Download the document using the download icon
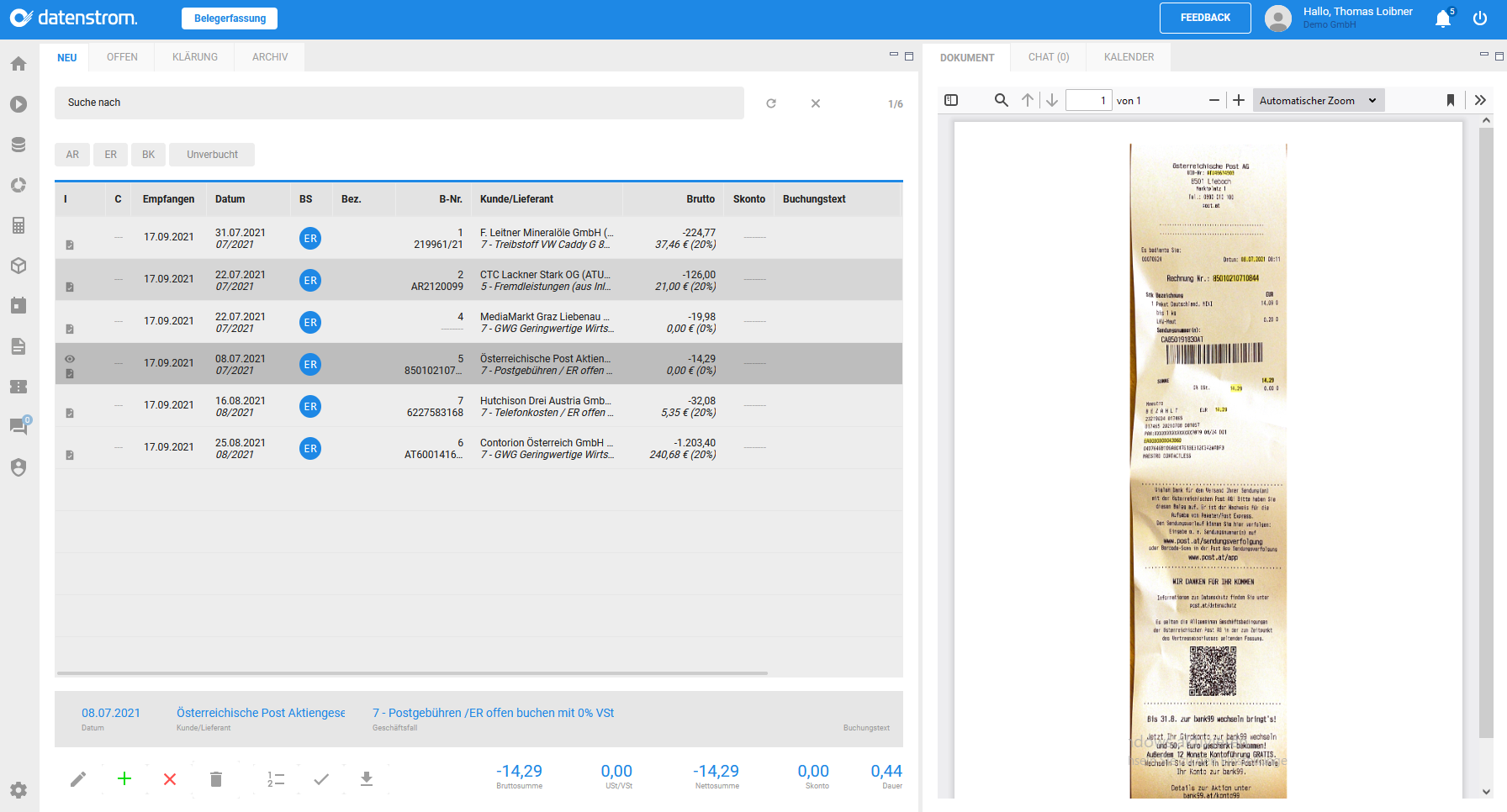Image resolution: width=1507 pixels, height=812 pixels. pyautogui.click(x=366, y=779)
